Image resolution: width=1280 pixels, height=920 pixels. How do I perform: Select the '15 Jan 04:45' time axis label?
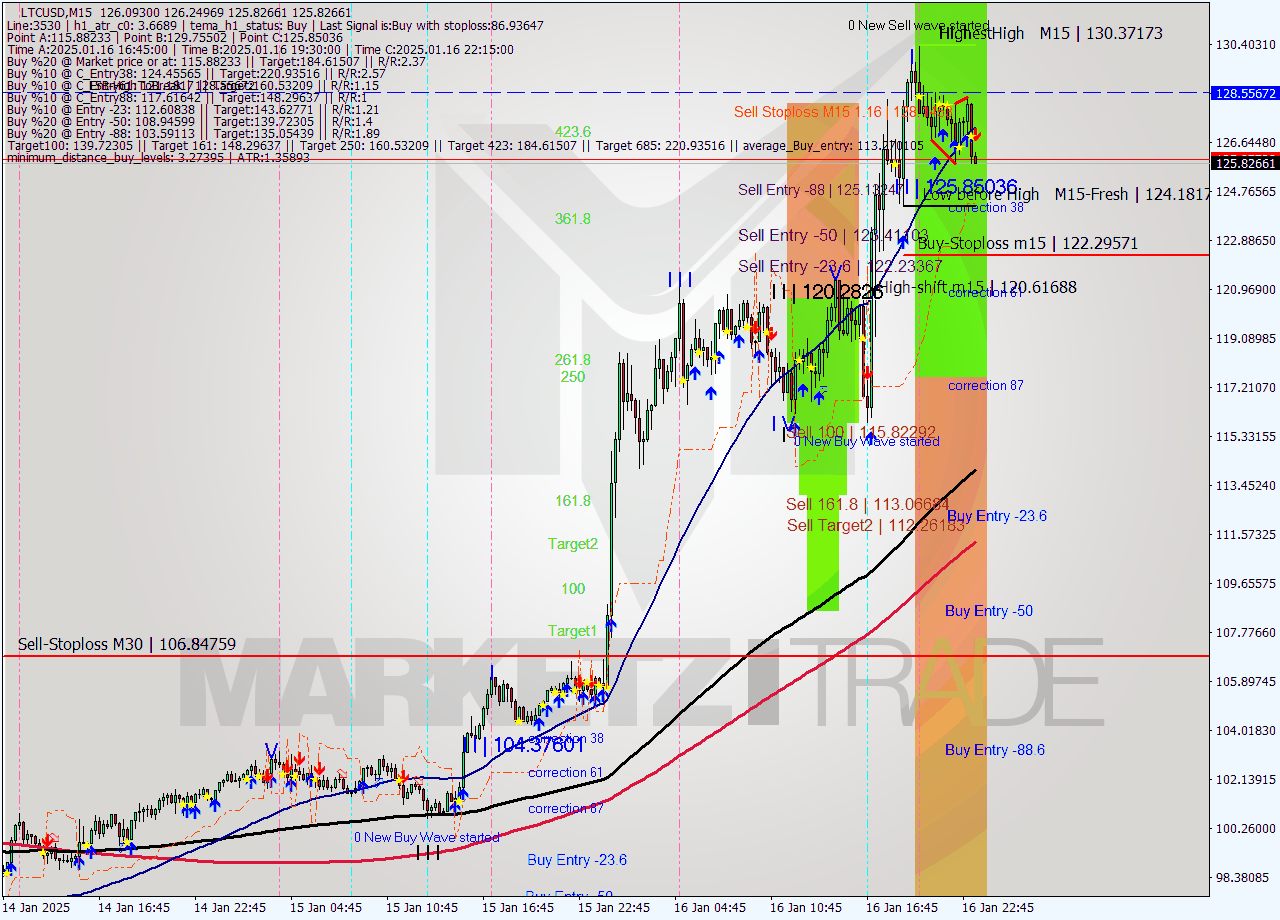[326, 908]
